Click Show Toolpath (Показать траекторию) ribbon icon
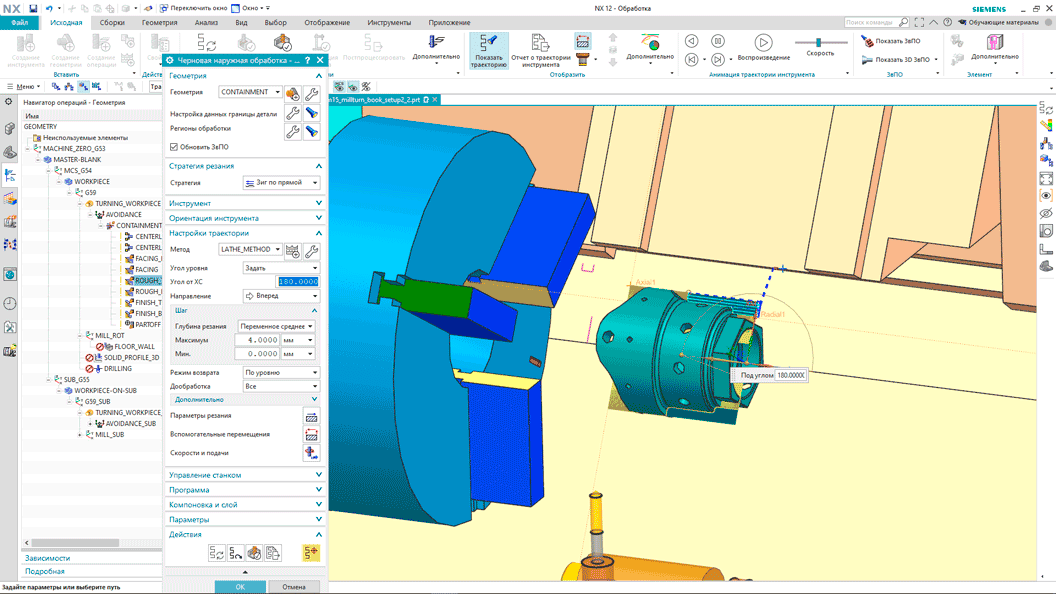This screenshot has width=1056, height=594. point(488,51)
